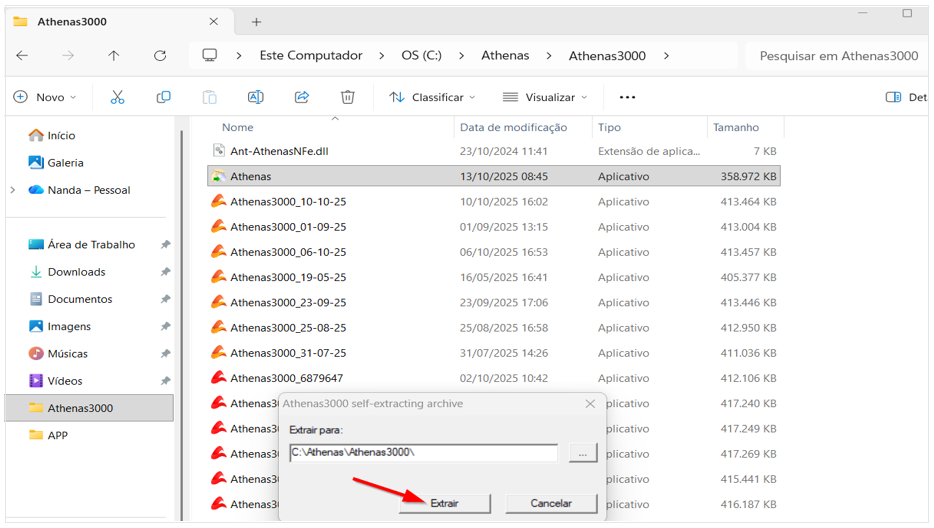Open the Novo dropdown menu
The width and height of the screenshot is (934, 528).
coord(45,97)
